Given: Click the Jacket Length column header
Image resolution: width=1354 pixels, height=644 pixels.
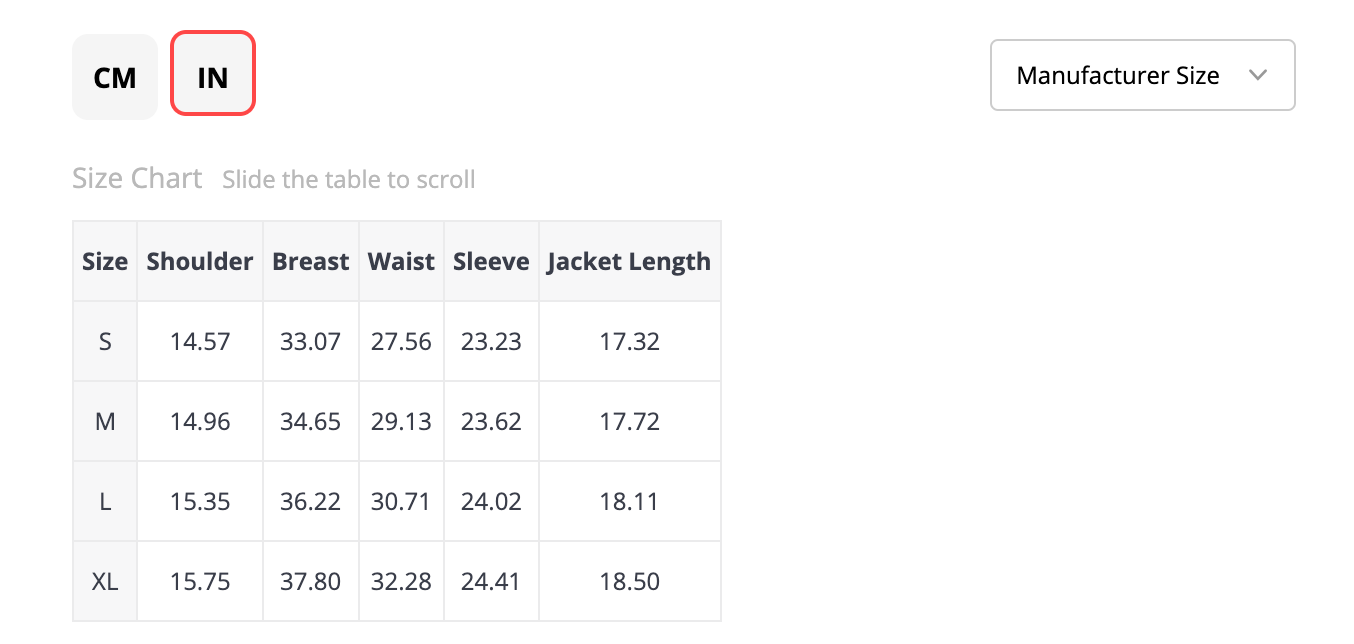Looking at the screenshot, I should (x=630, y=261).
